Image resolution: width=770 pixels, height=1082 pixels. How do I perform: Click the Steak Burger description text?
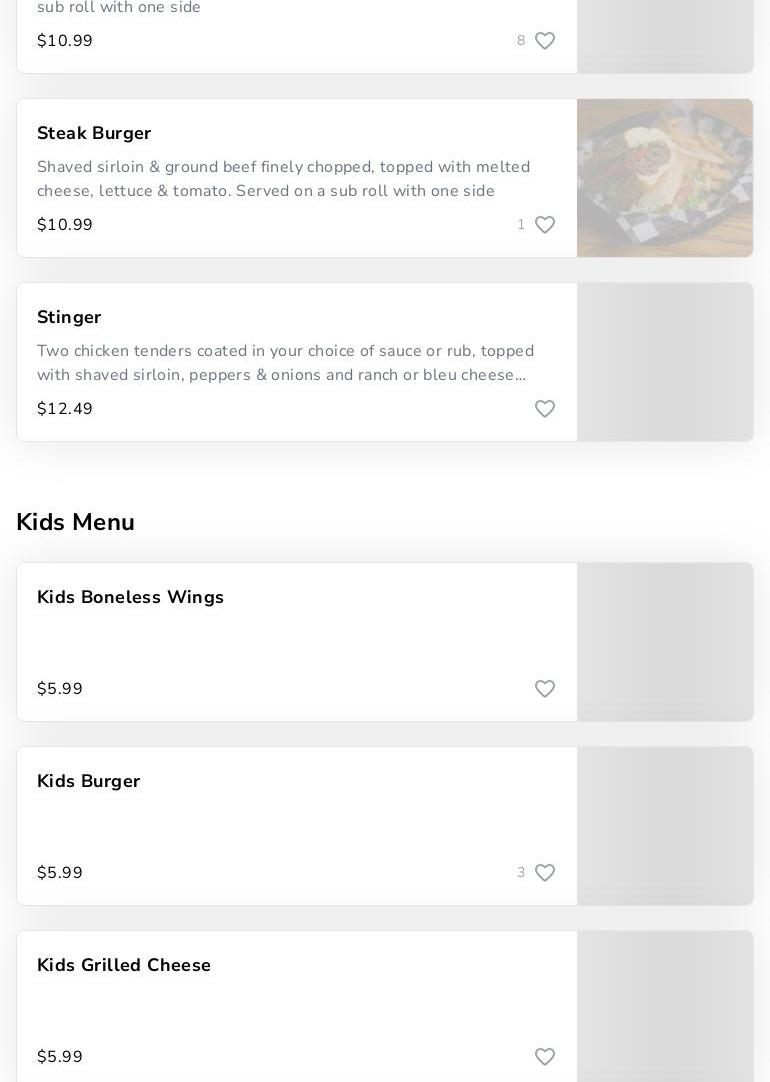click(284, 179)
